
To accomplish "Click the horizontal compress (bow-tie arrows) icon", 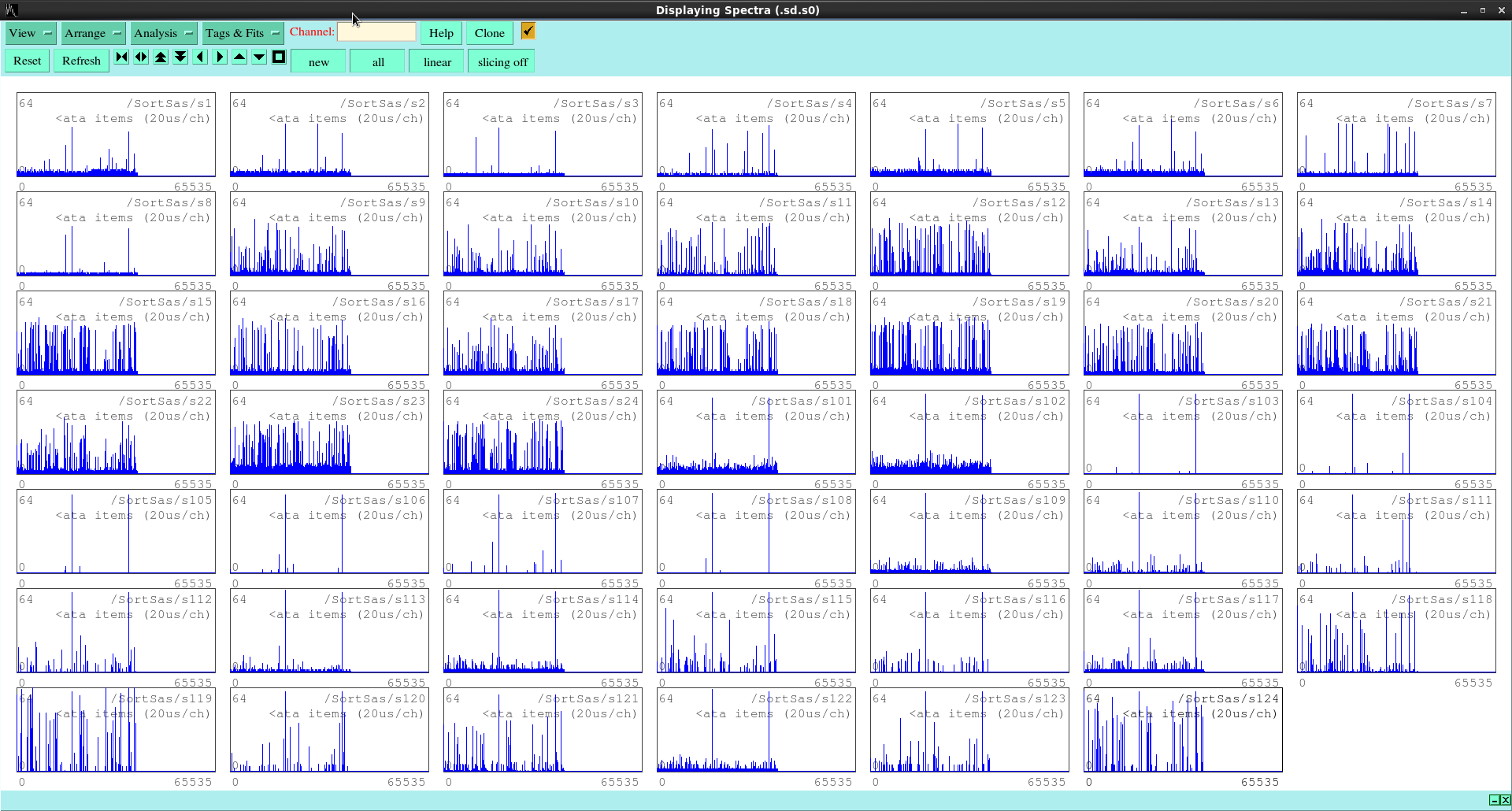I will coord(121,57).
